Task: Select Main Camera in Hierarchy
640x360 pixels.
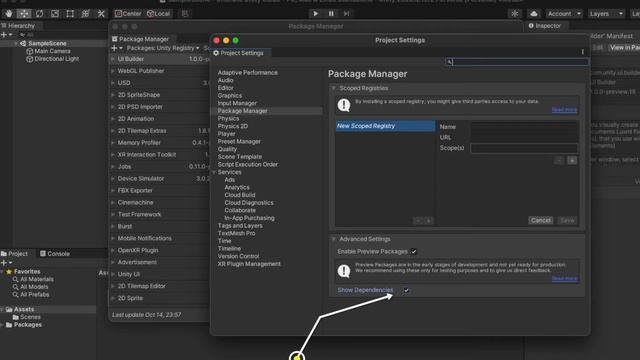Action: [x=52, y=51]
